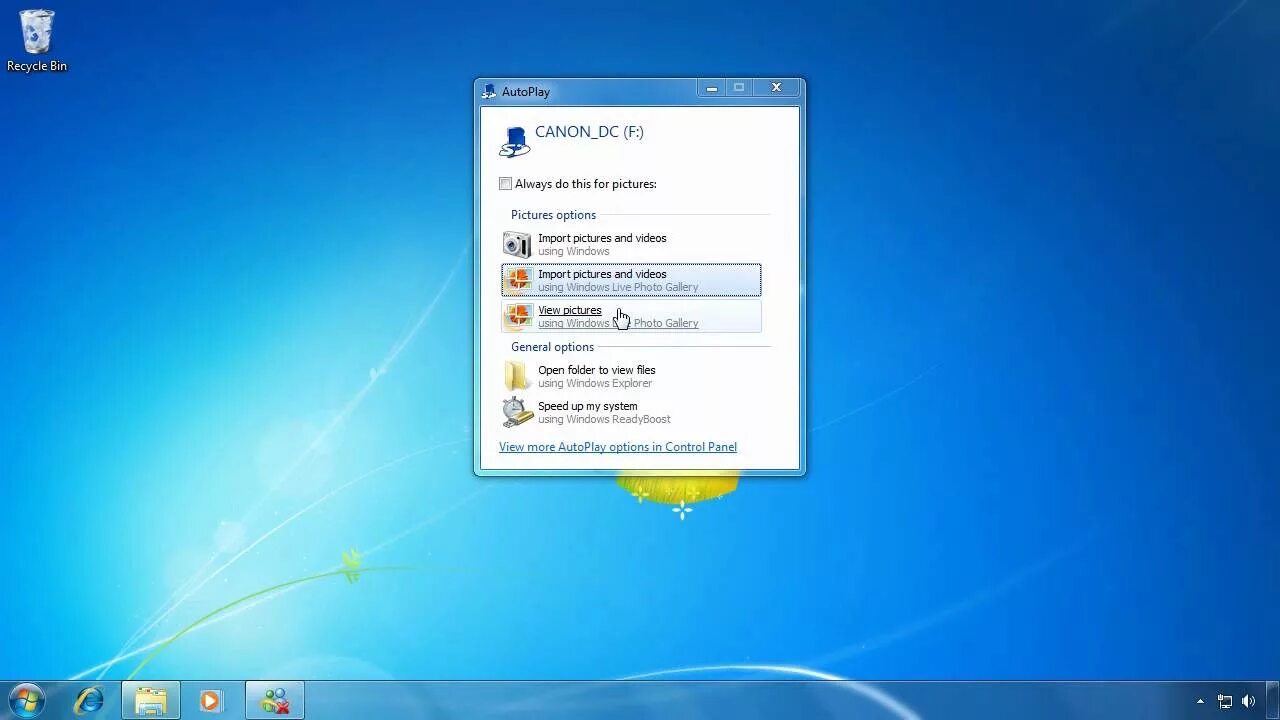The image size is (1280, 720).
Task: Click the CANON_DC (F:) drive title text
Action: pyautogui.click(x=589, y=132)
